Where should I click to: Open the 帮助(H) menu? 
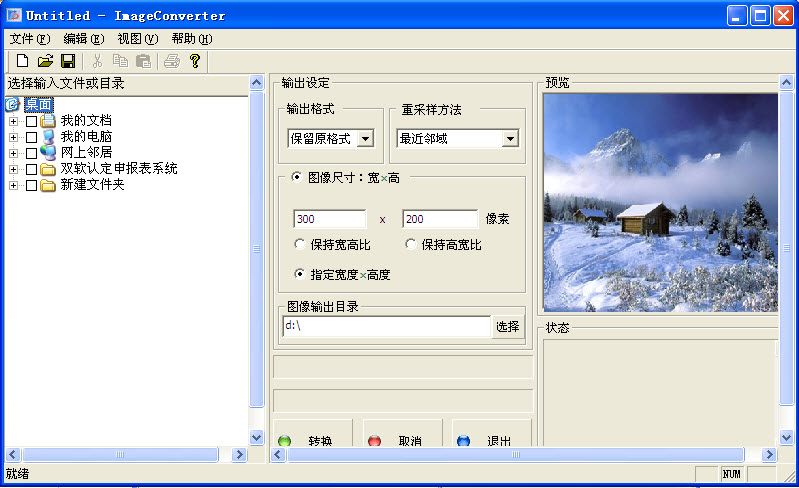point(192,39)
